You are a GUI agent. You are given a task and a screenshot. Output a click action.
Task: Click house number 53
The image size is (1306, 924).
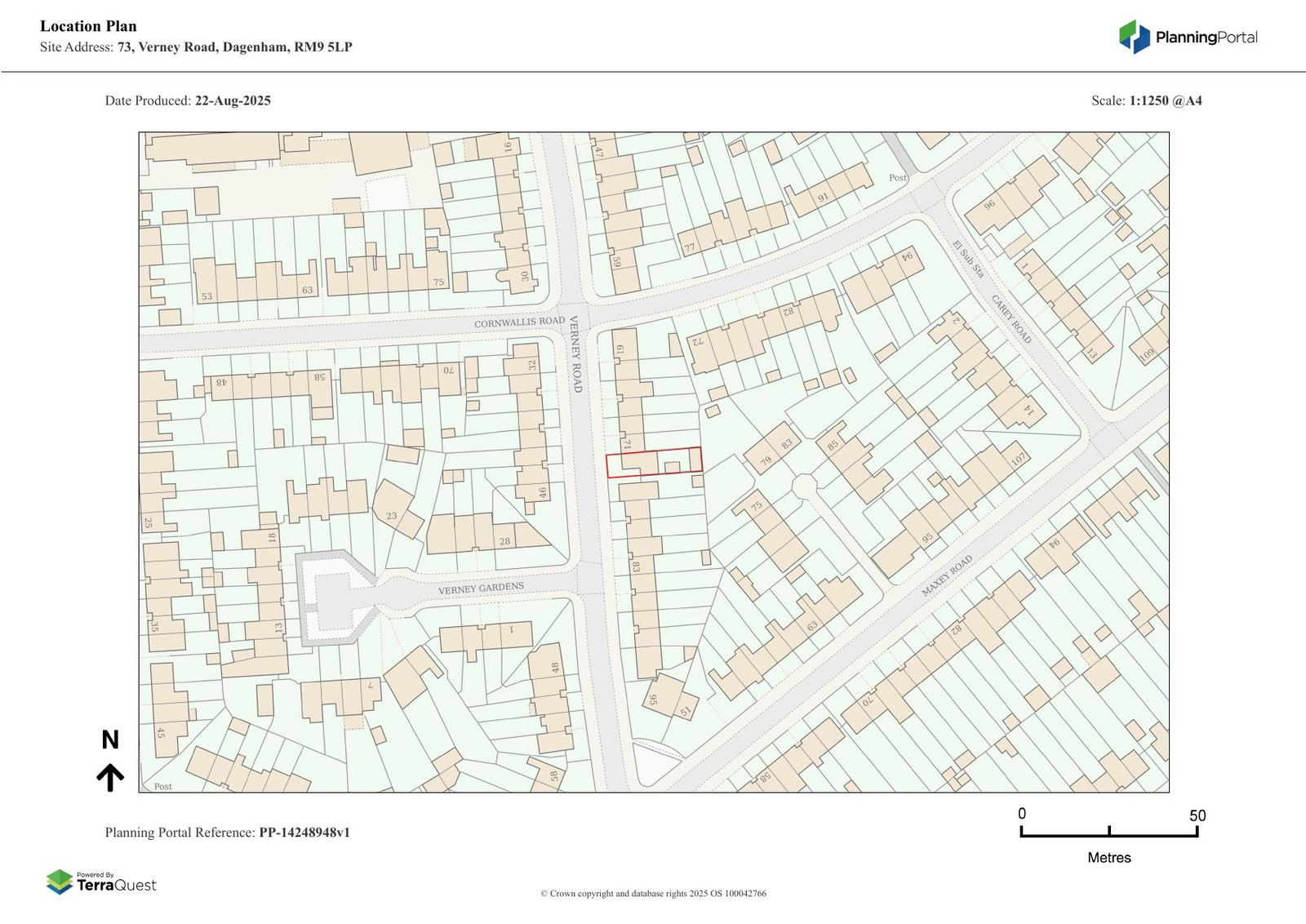pyautogui.click(x=207, y=296)
